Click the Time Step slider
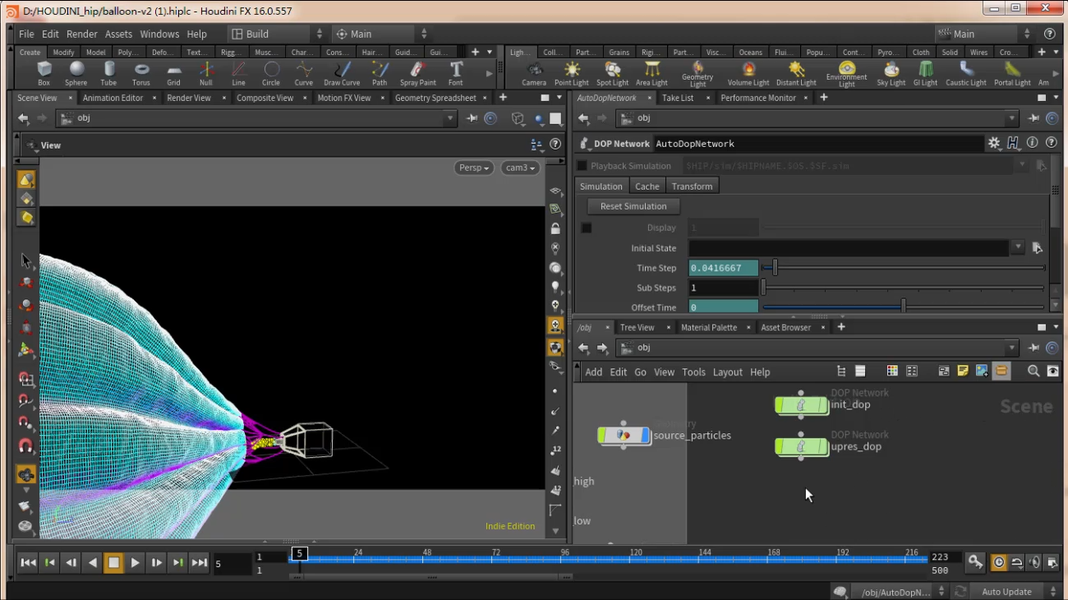Screen dimensions: 1068x600 (x=774, y=268)
